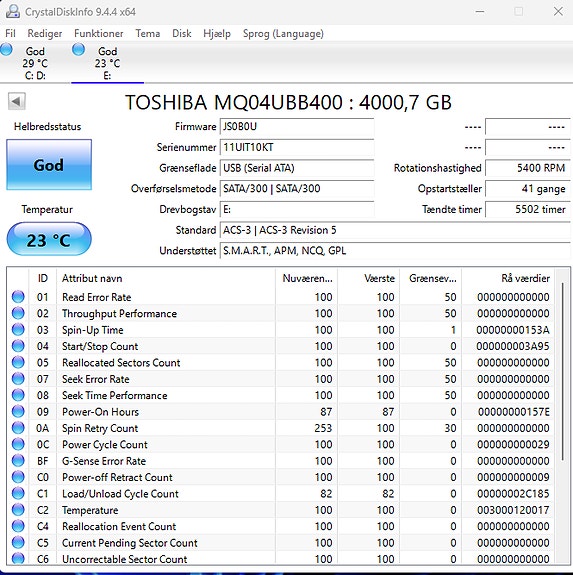The image size is (573, 575).
Task: Open the Disk menu
Action: (182, 33)
